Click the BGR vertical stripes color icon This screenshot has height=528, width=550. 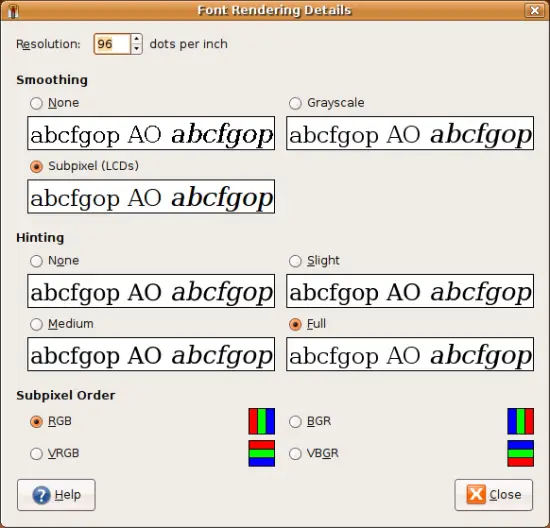pos(521,421)
